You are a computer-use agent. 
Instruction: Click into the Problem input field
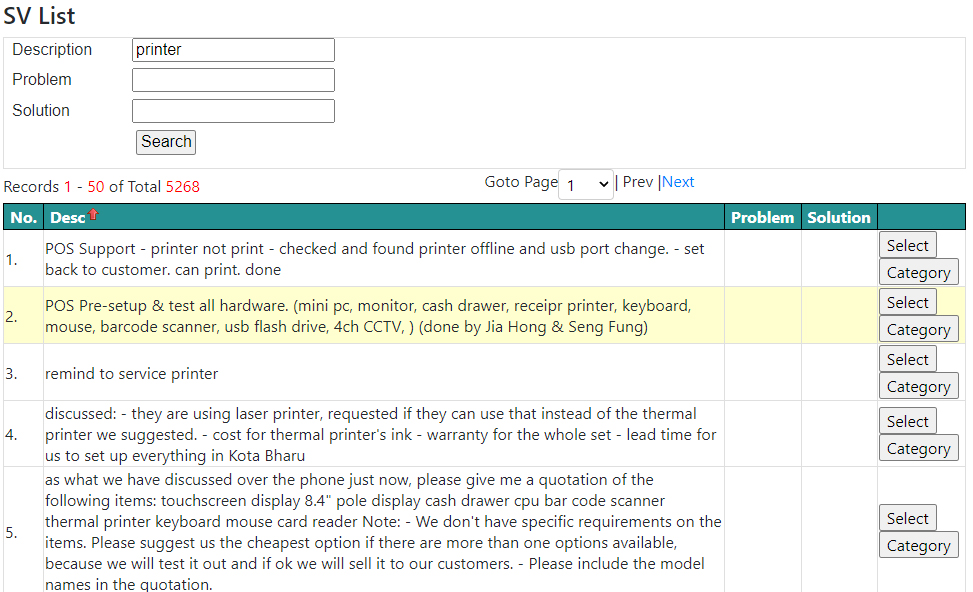pos(233,80)
